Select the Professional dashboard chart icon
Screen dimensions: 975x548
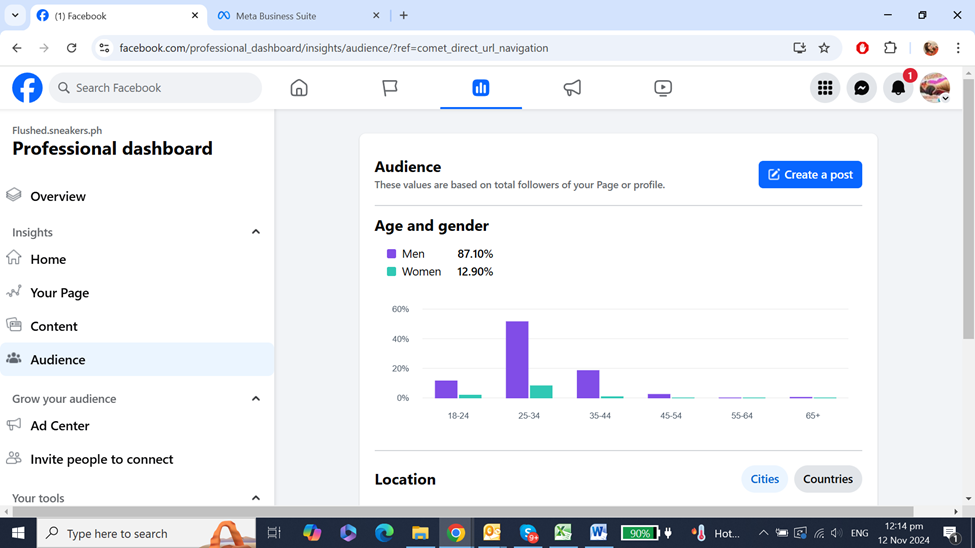tap(481, 88)
